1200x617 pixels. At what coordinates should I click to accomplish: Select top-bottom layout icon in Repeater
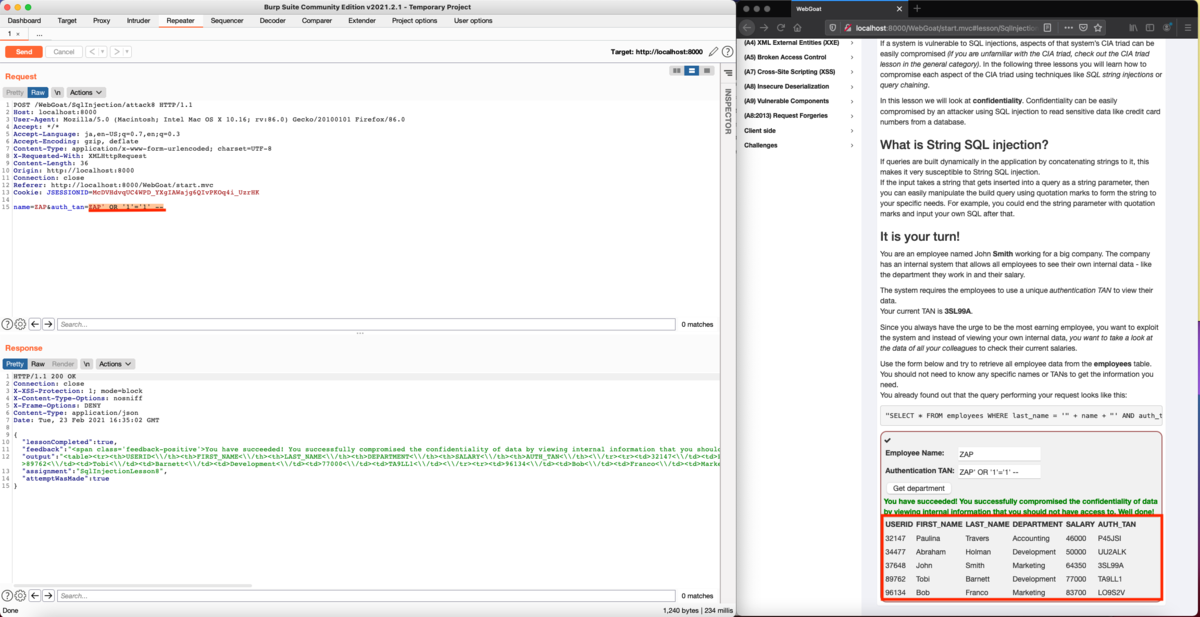click(x=692, y=71)
